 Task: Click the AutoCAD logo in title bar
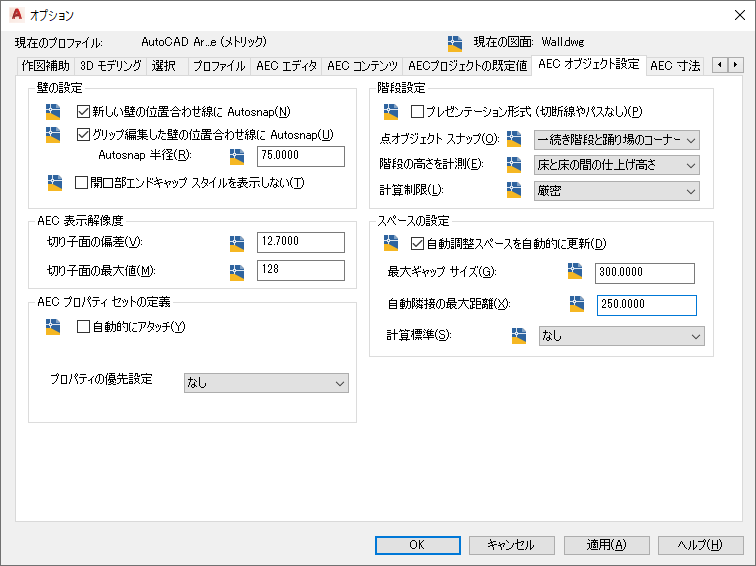17,15
